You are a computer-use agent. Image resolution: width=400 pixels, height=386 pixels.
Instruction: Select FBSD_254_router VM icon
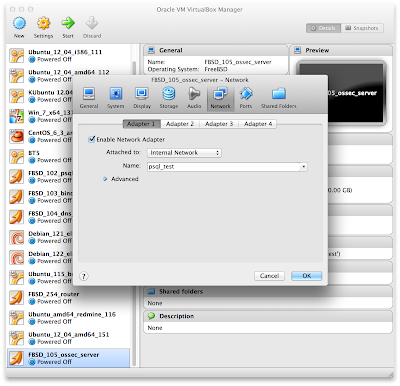[17, 298]
